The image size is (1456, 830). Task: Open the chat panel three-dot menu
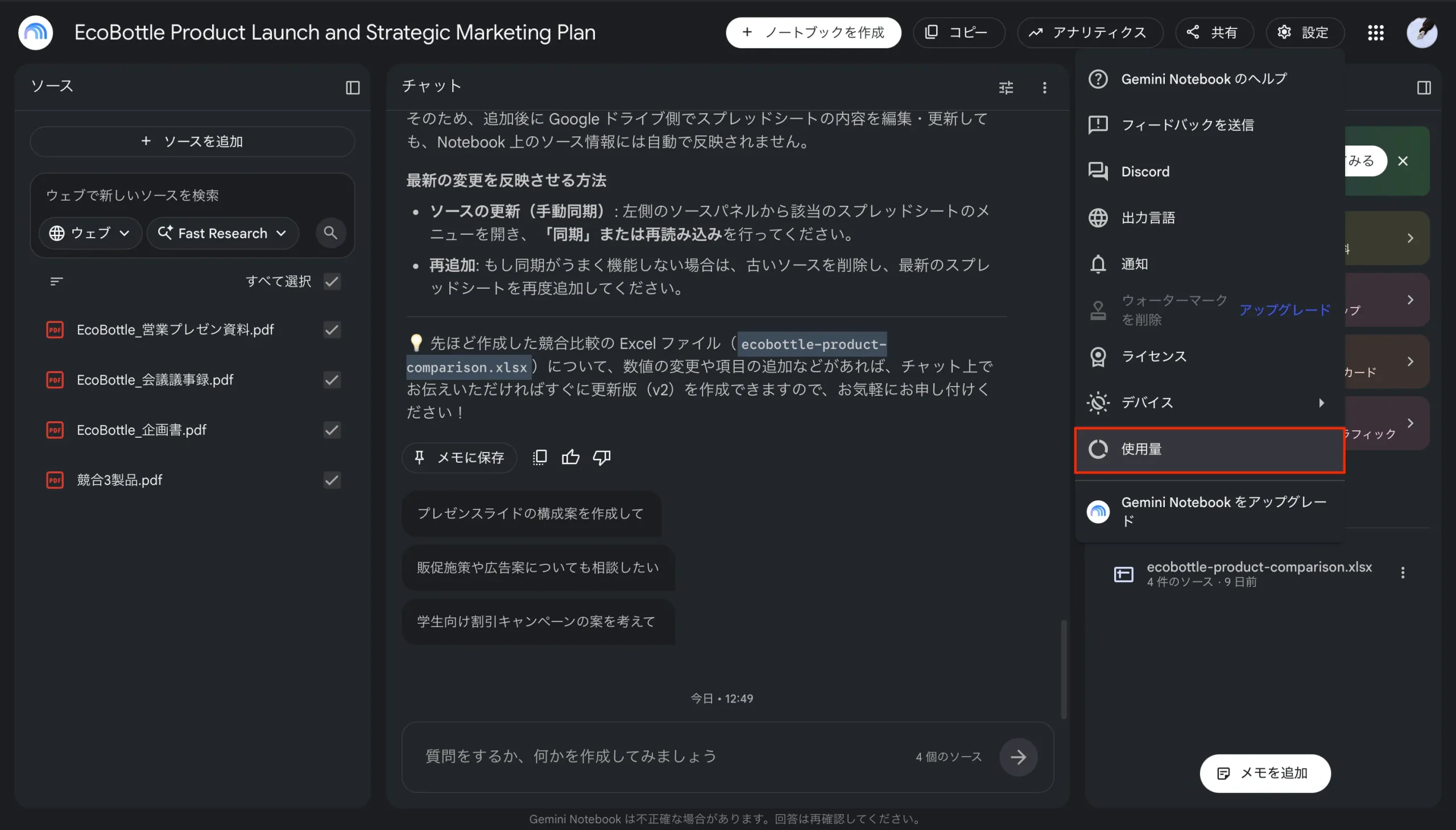pyautogui.click(x=1044, y=87)
